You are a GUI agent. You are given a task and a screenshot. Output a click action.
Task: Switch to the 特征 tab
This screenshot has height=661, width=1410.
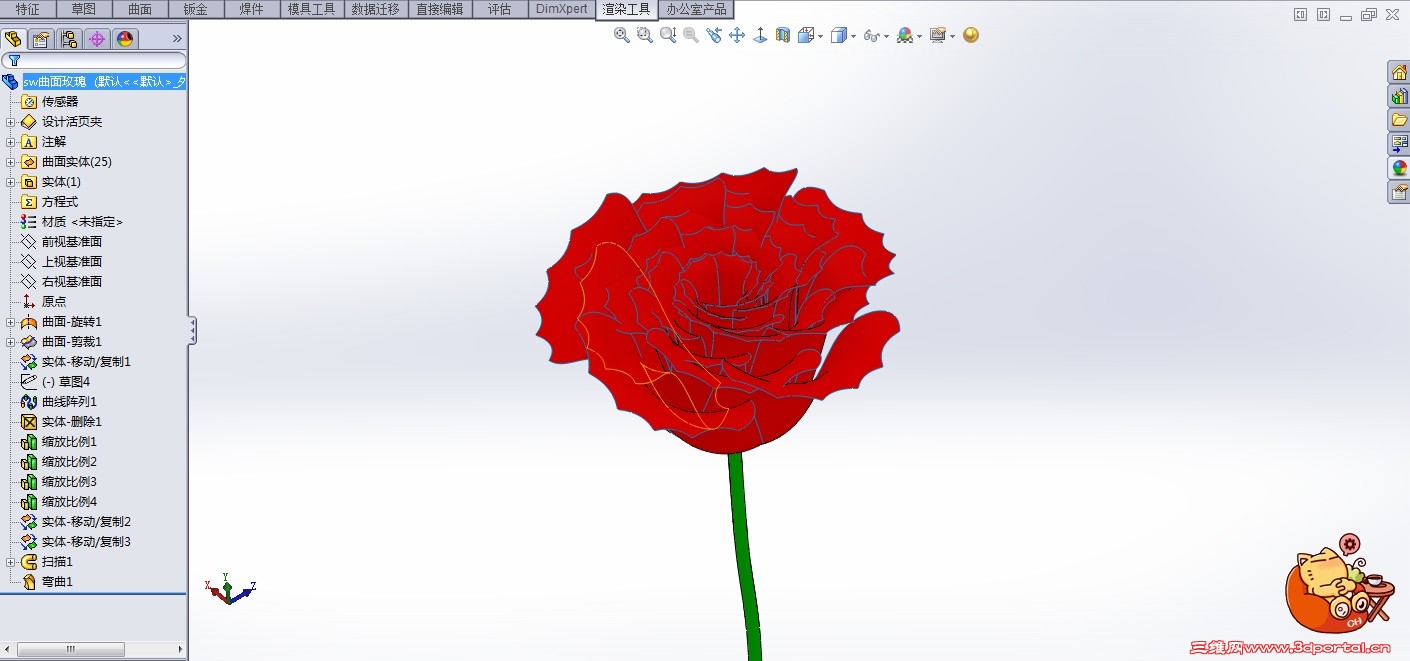[x=28, y=9]
